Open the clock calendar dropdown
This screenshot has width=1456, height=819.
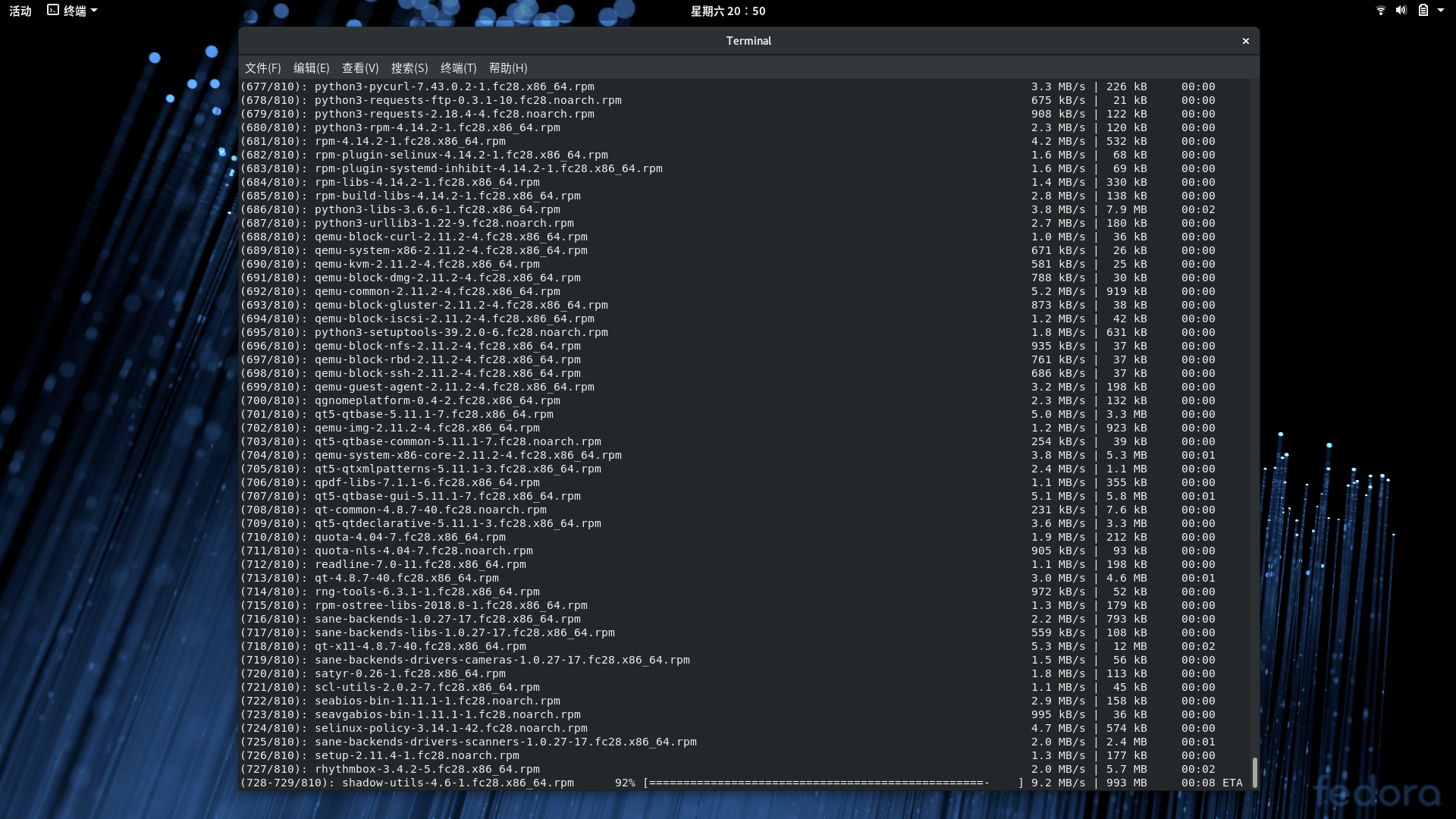pos(727,11)
